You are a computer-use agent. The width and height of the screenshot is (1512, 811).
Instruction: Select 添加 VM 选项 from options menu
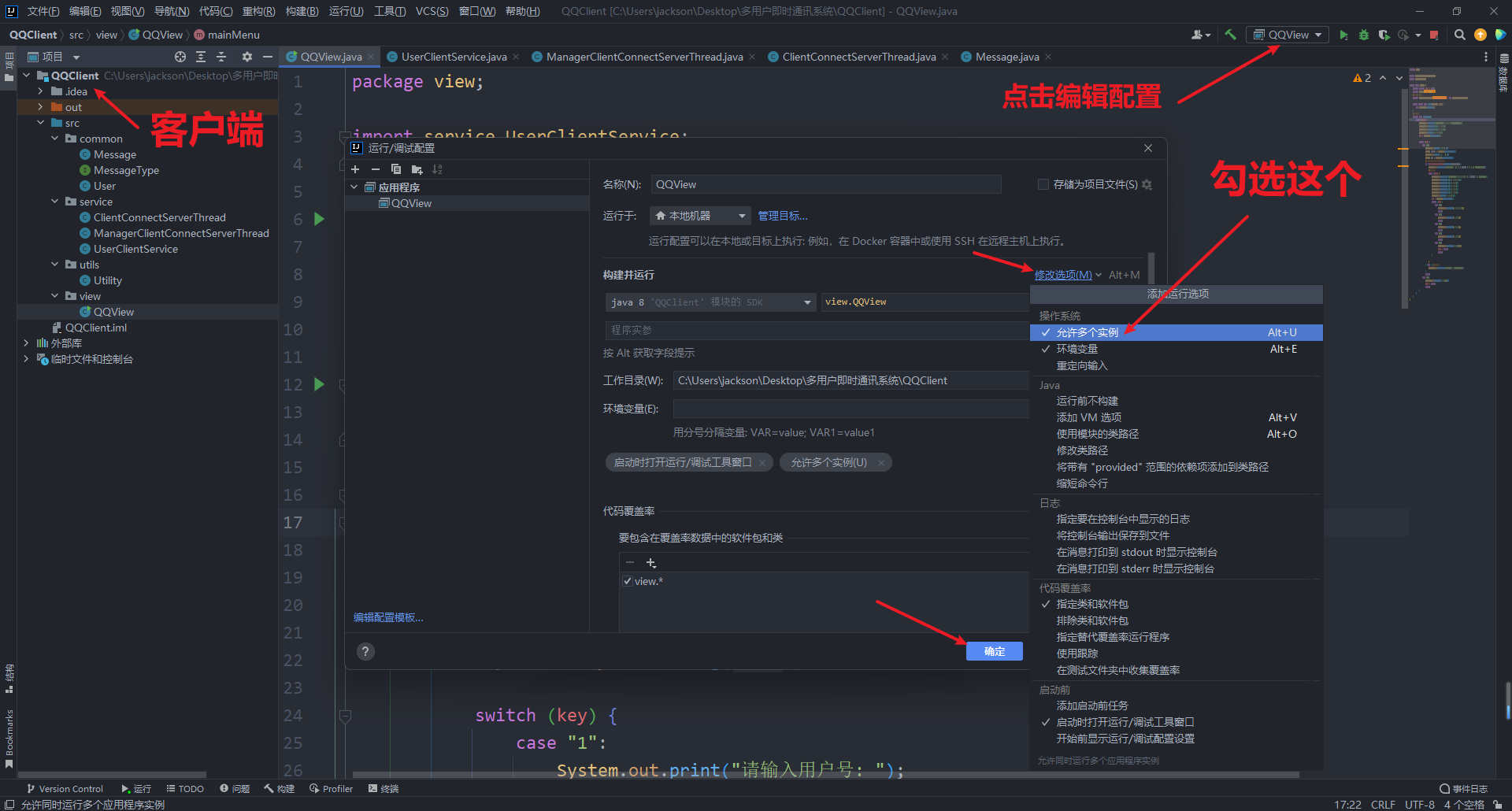(x=1088, y=417)
